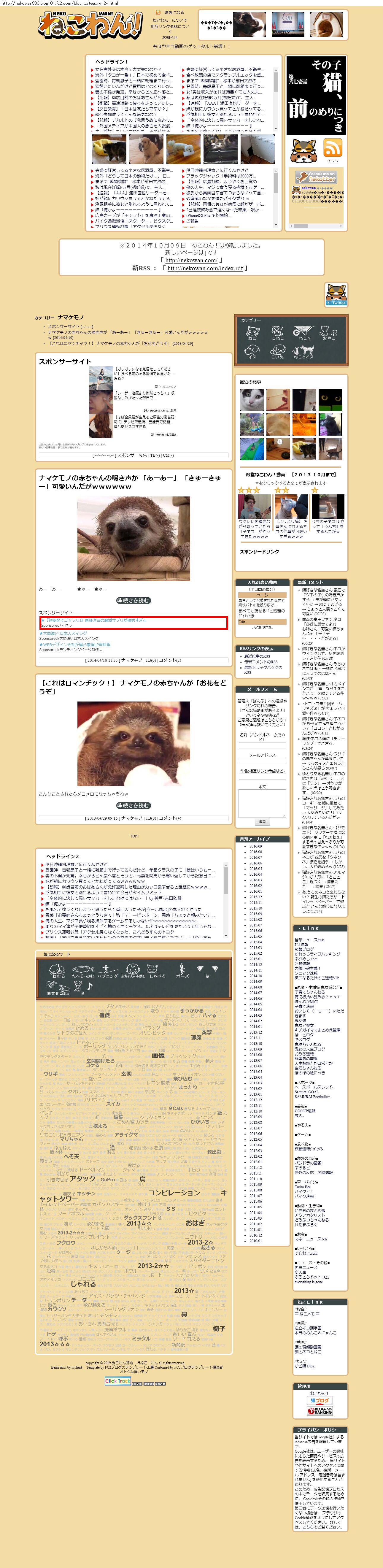Open the SAMURAI Footballers link
383x1568 pixels.
312,1096
